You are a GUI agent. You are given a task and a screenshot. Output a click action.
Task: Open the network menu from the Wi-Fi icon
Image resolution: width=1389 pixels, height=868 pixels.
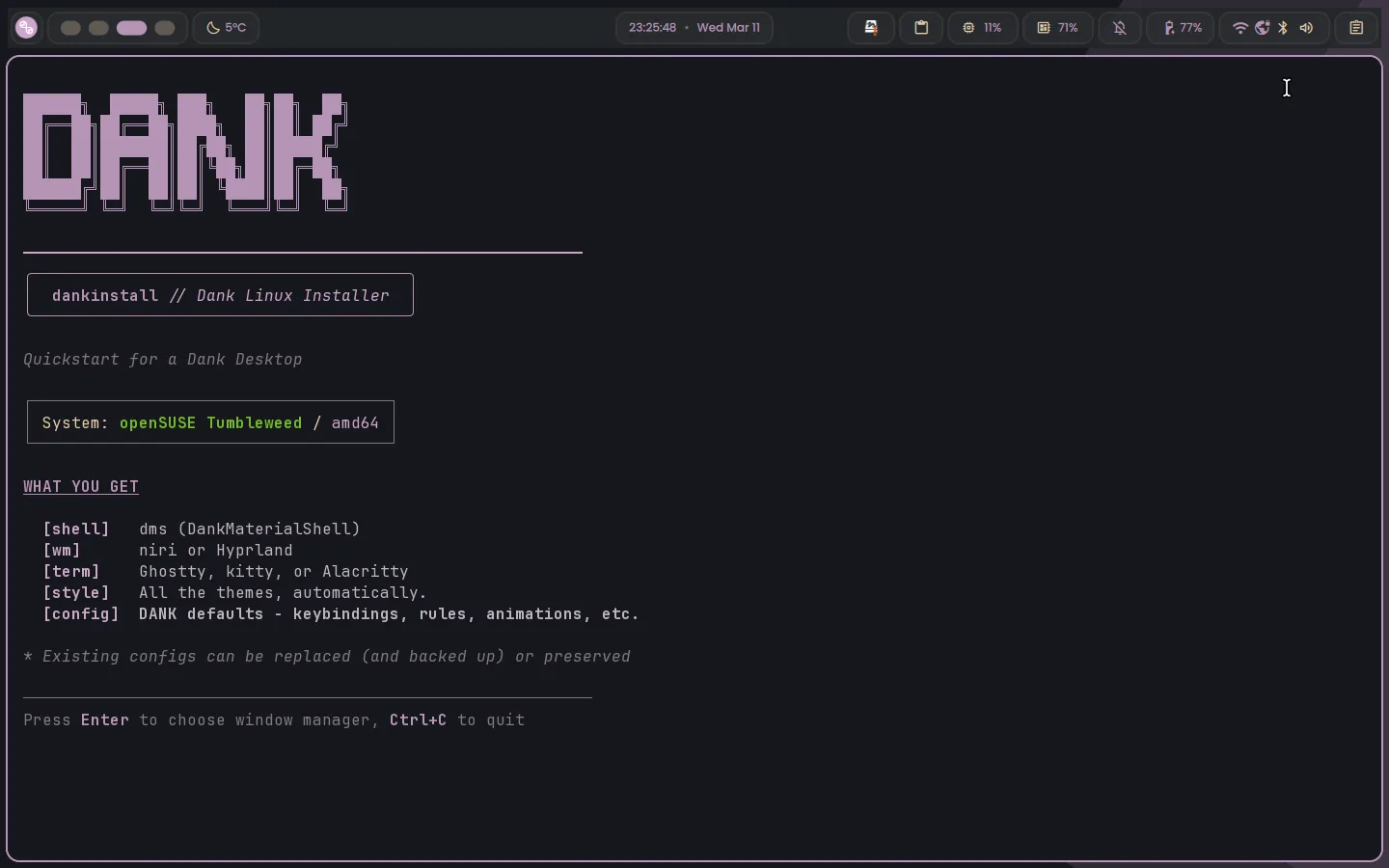coord(1240,28)
